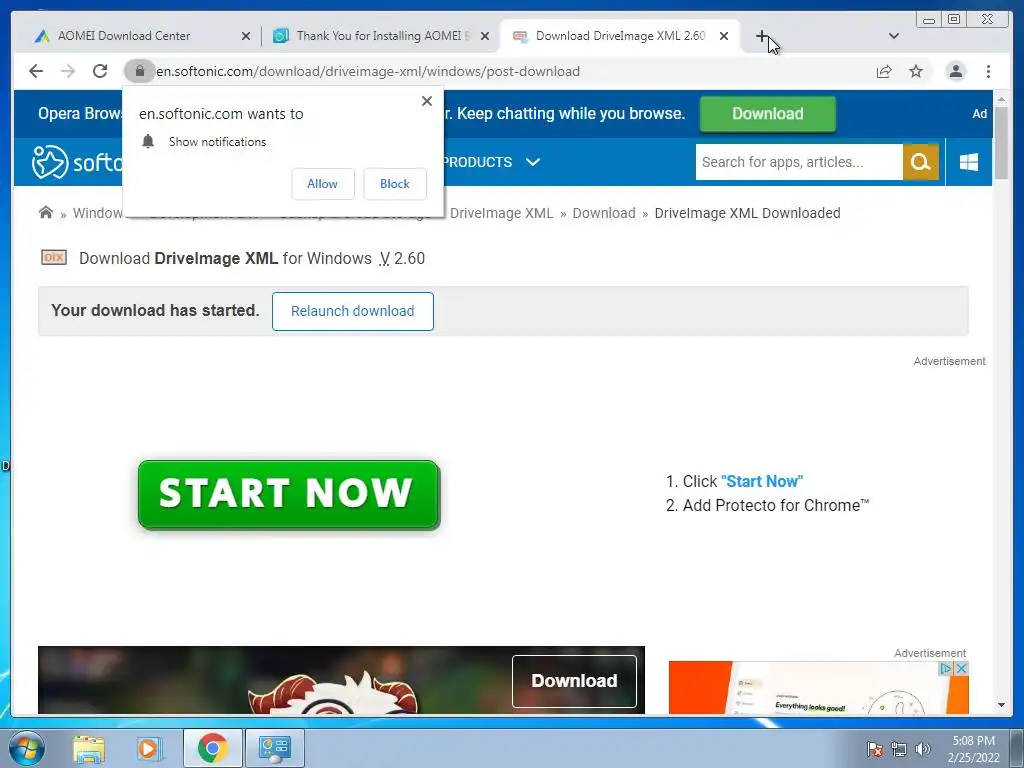This screenshot has width=1024, height=768.
Task: Click the "Start Now" link in instructions
Action: point(761,481)
